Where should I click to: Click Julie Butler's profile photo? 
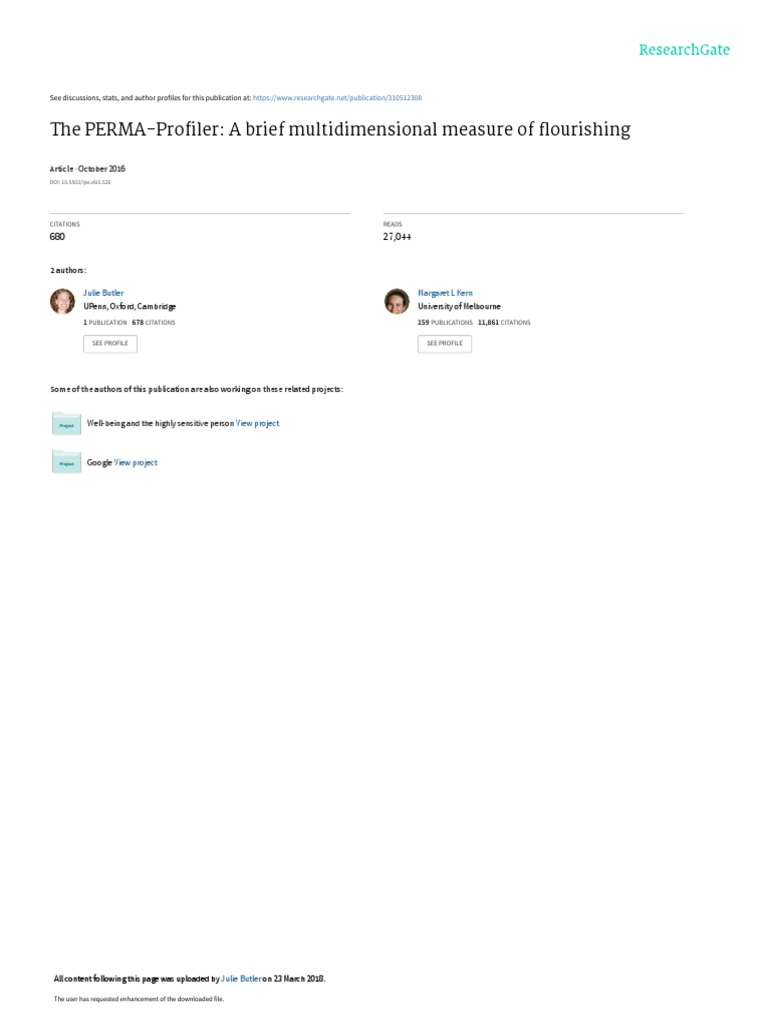(63, 302)
